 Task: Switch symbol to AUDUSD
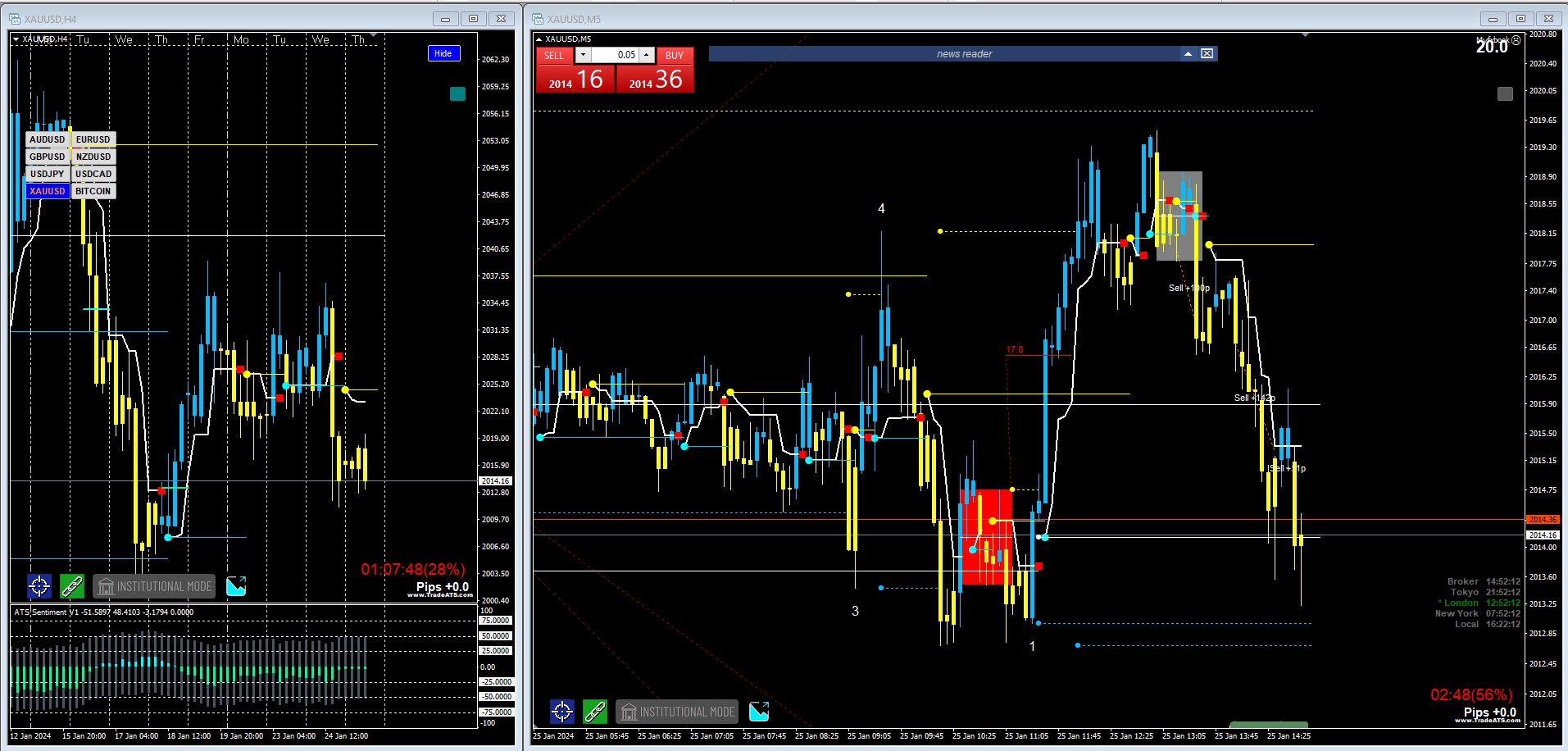(47, 139)
